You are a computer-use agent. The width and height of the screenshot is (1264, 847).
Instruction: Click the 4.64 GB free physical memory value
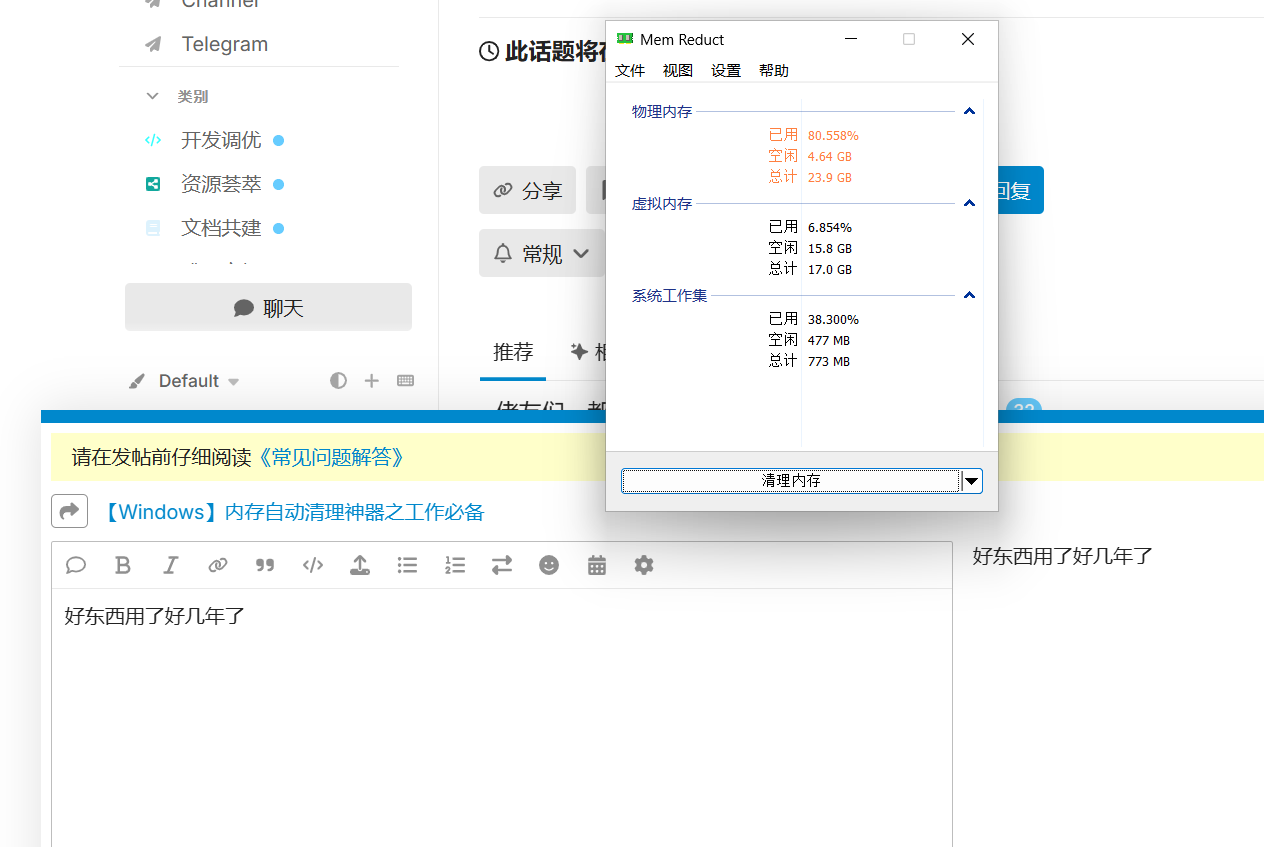tap(830, 156)
